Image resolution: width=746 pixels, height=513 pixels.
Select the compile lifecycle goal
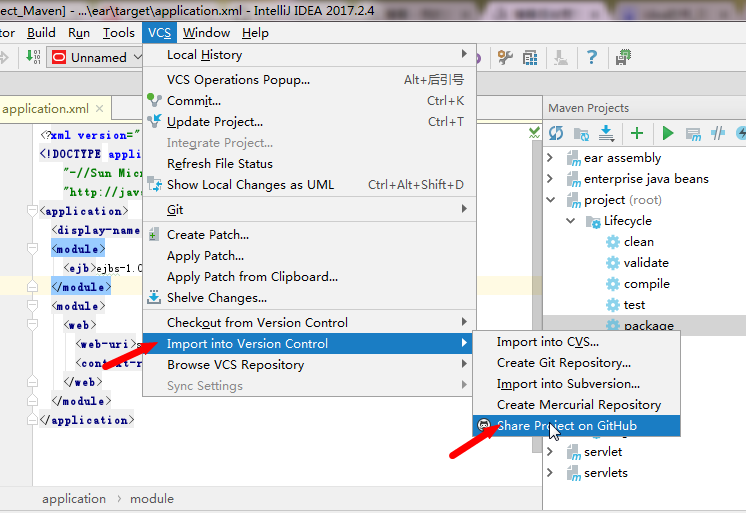point(646,284)
